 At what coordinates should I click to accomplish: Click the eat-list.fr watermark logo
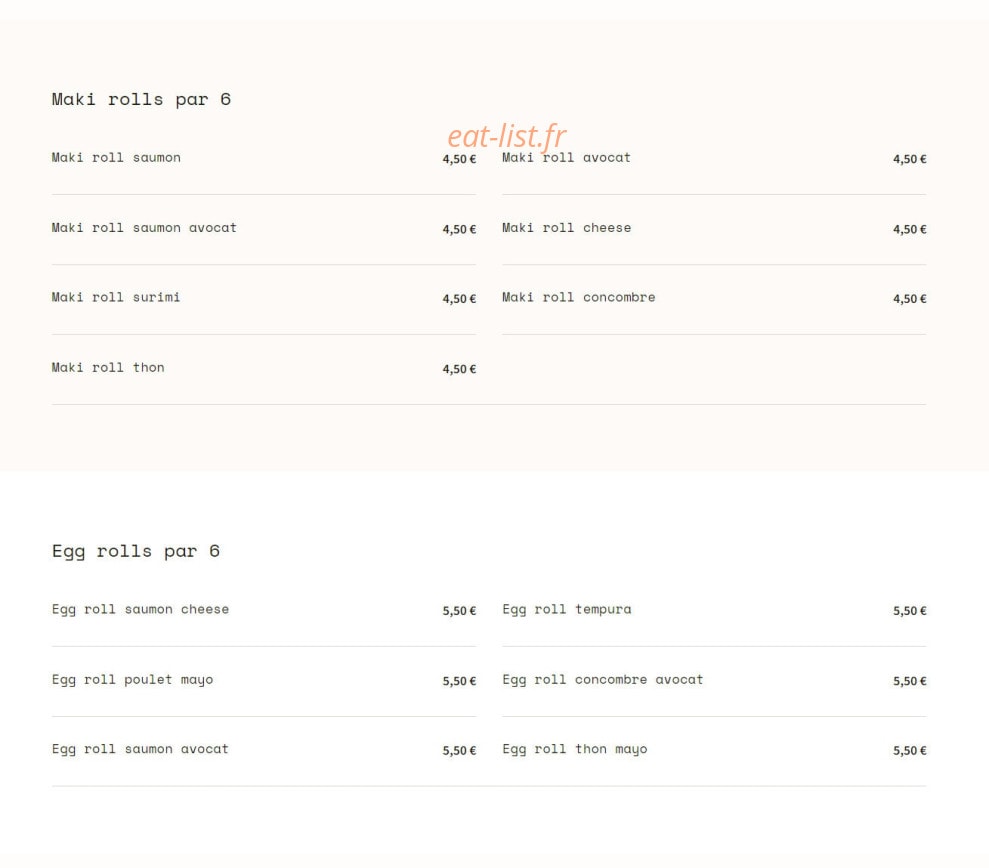pos(506,136)
